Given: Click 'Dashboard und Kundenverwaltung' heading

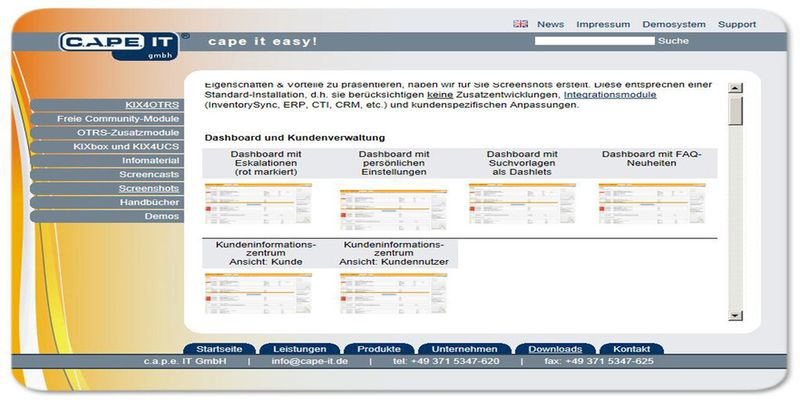Looking at the screenshot, I should (295, 138).
